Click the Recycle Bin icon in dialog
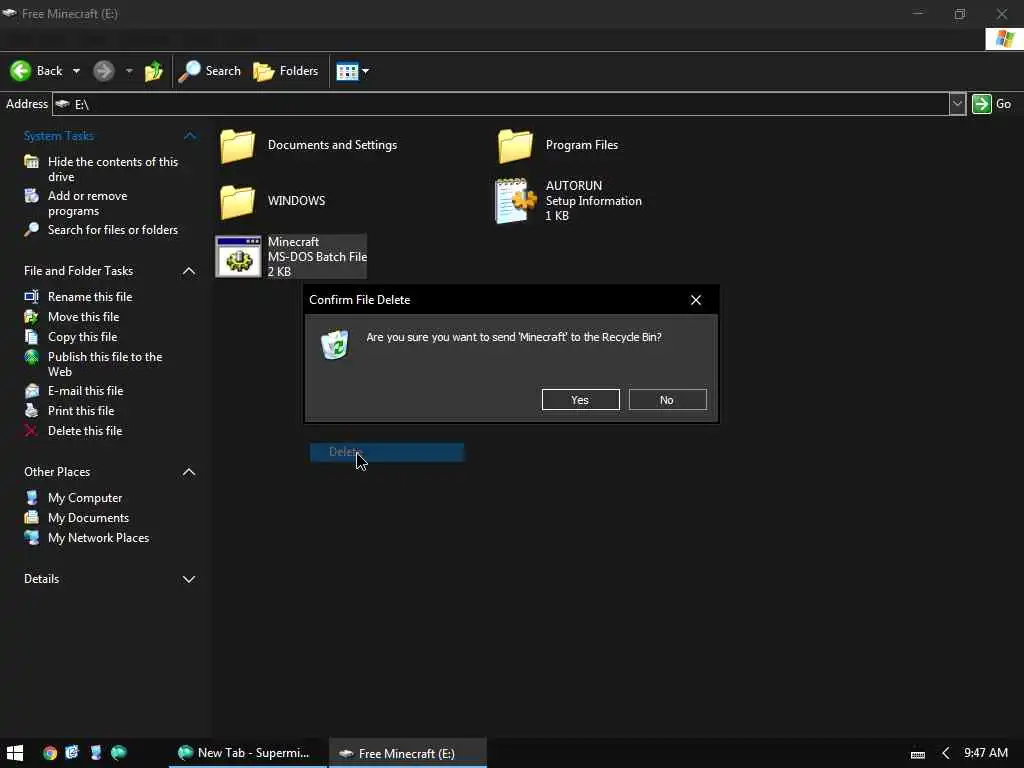This screenshot has width=1024, height=768. point(335,344)
